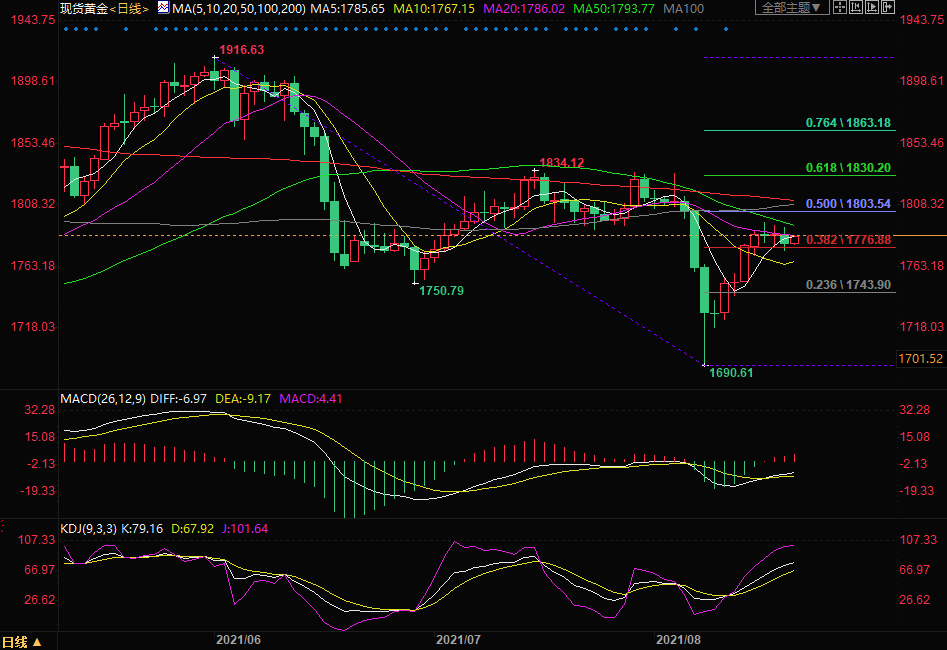Click the 现货黄金 instrument title
947x650 pixels.
tap(82, 8)
